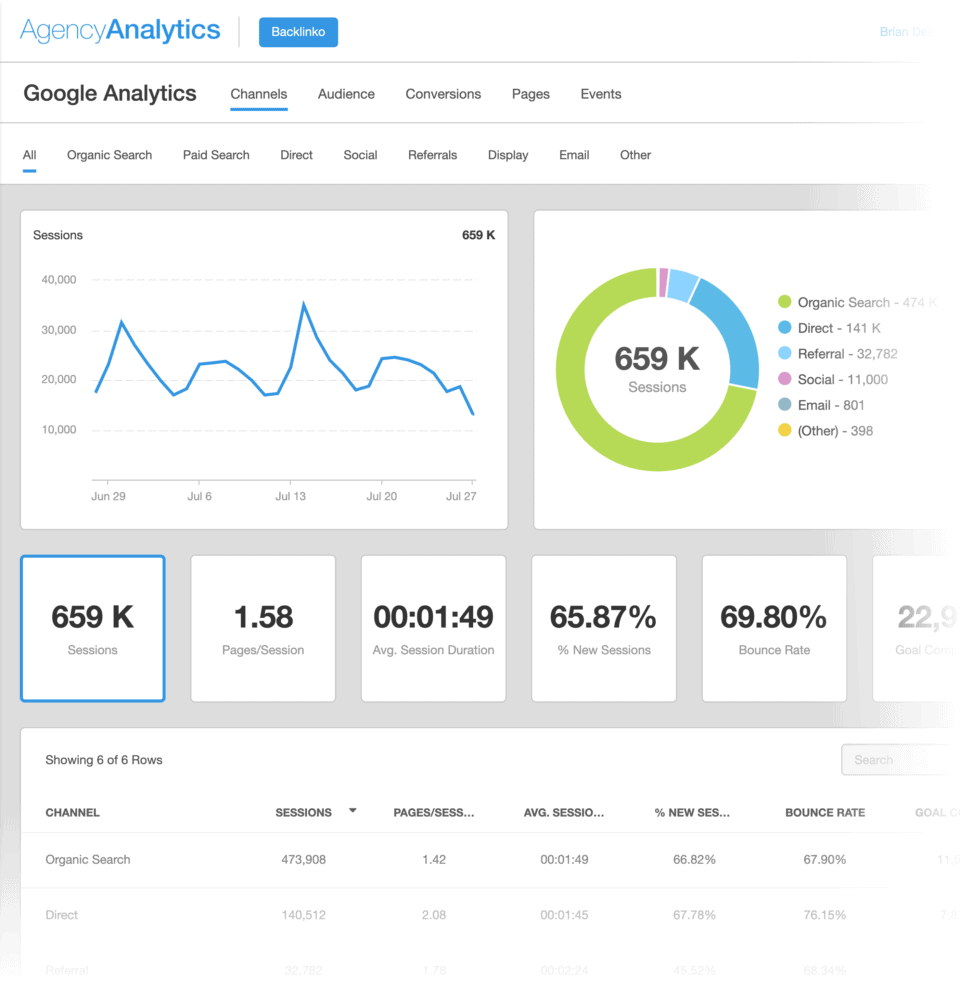
Task: View the Referrals channel data
Action: tap(432, 155)
